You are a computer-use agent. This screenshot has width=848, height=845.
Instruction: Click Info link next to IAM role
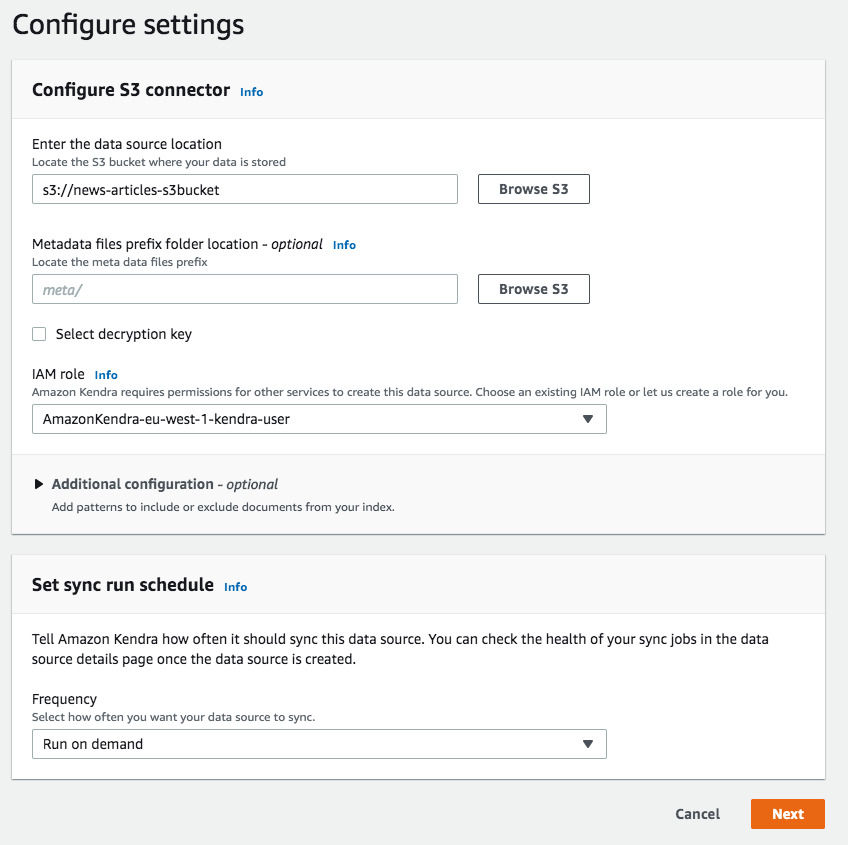(106, 375)
